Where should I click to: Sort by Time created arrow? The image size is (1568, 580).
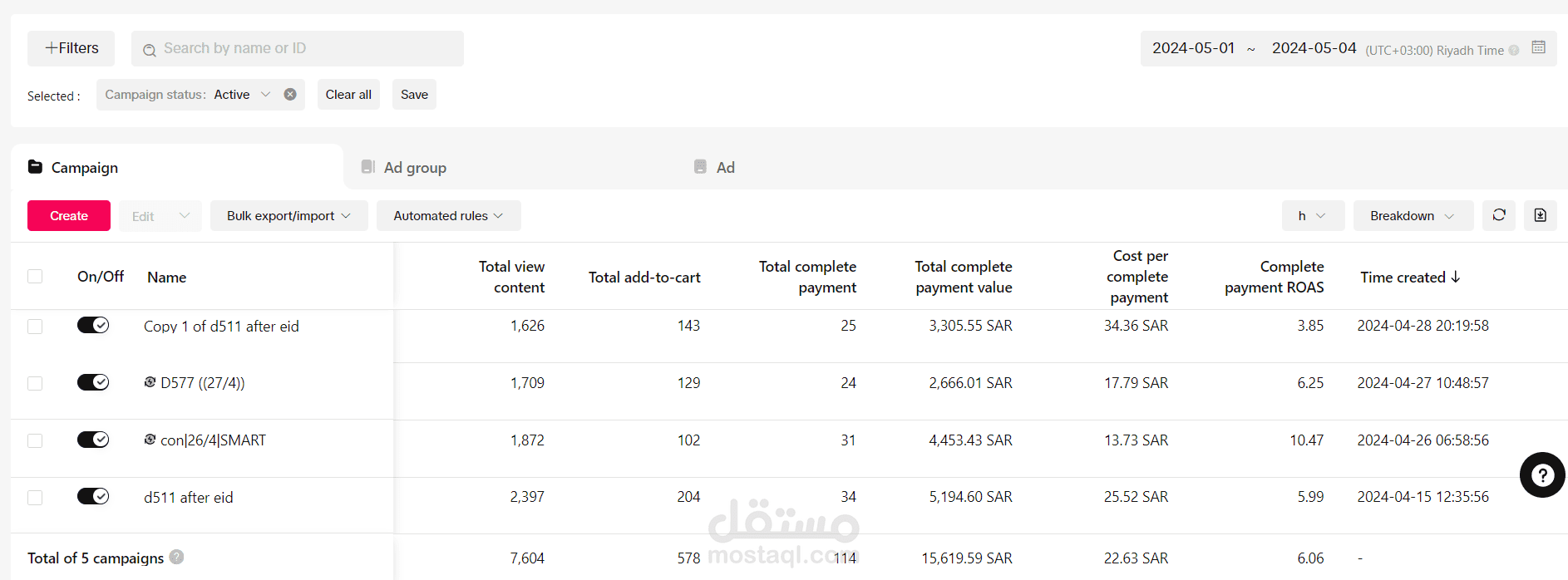coord(1456,277)
